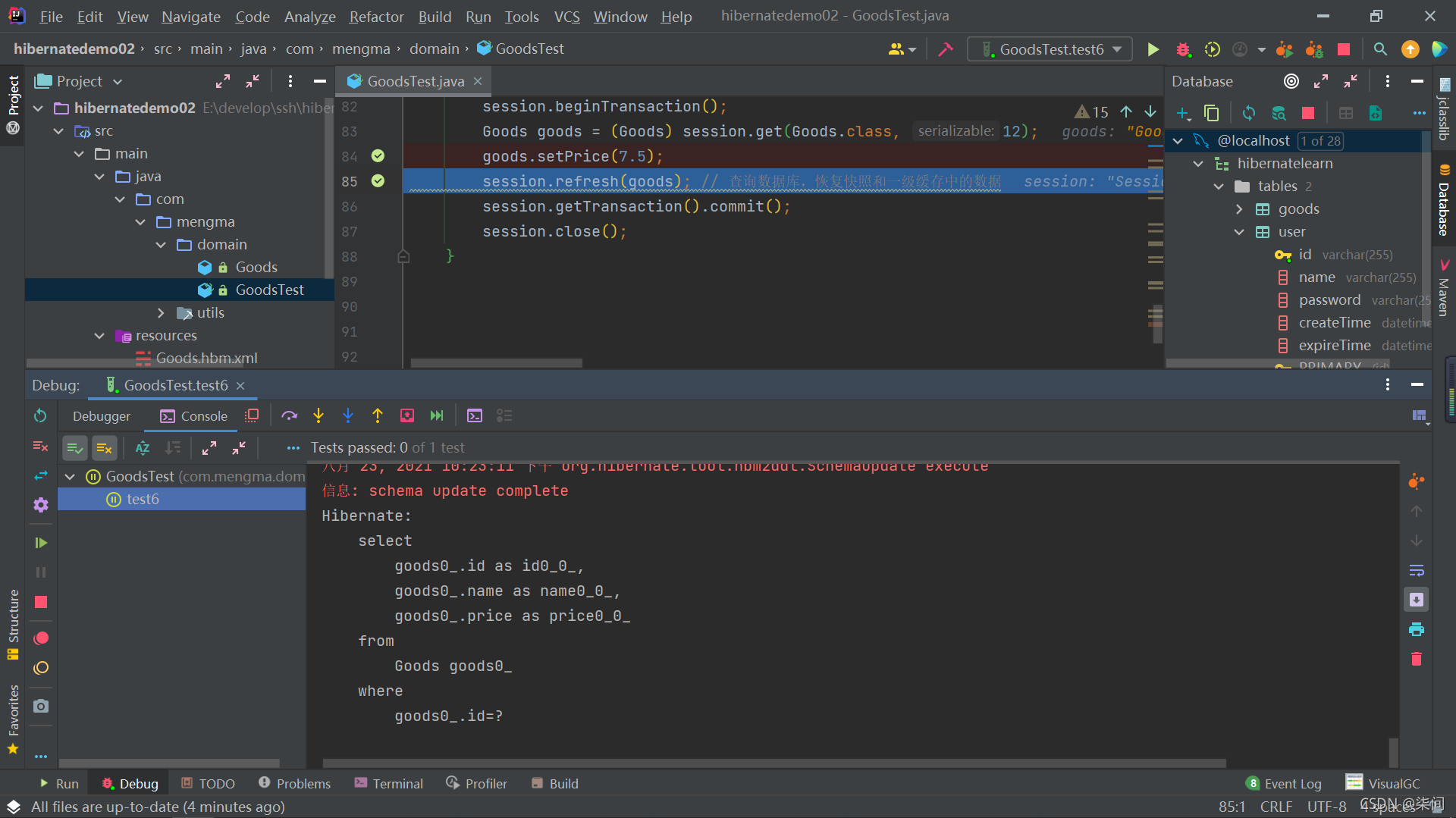Click Step Over in debug toolbar

(289, 415)
